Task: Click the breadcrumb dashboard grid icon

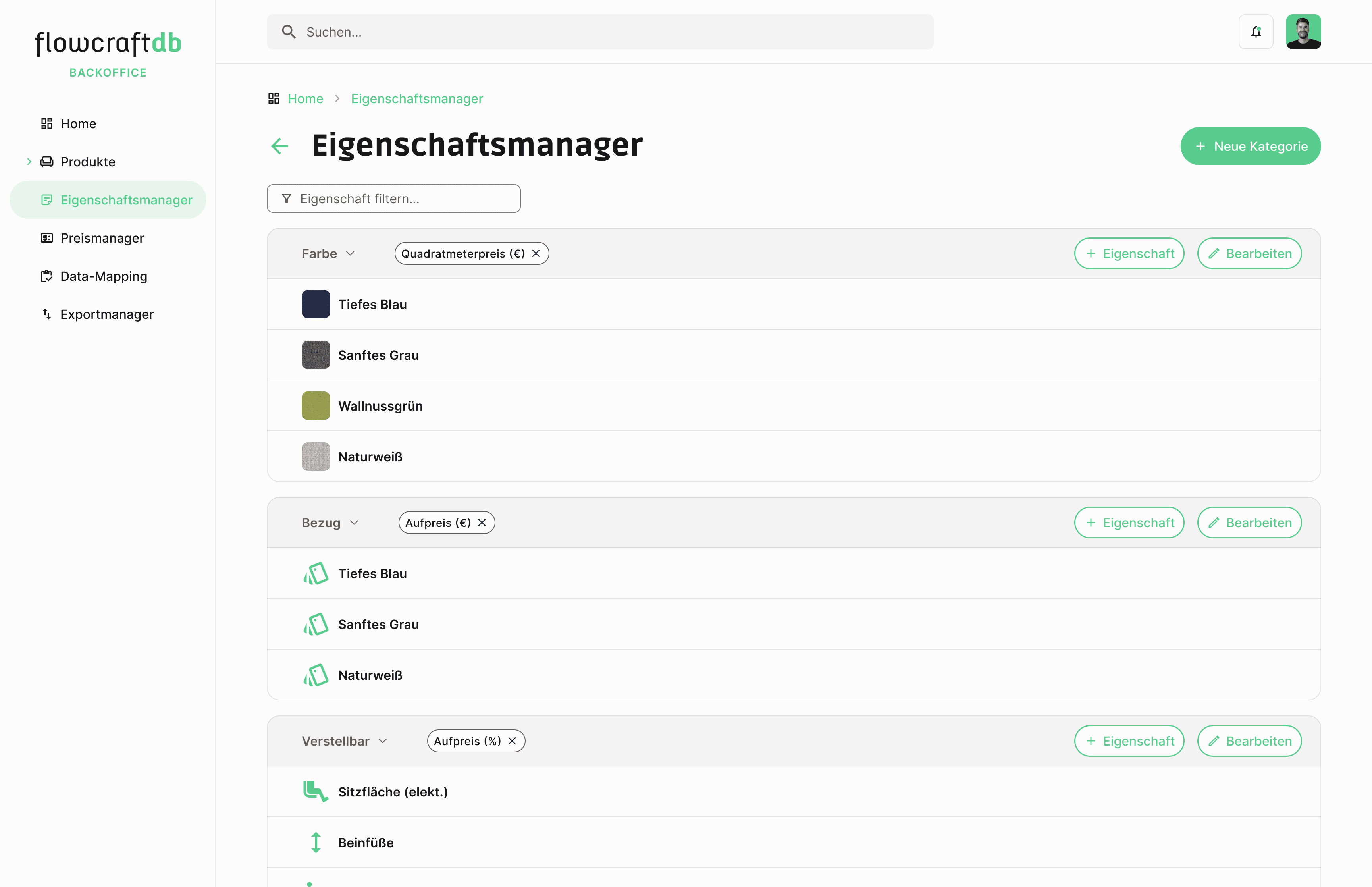Action: (x=274, y=98)
